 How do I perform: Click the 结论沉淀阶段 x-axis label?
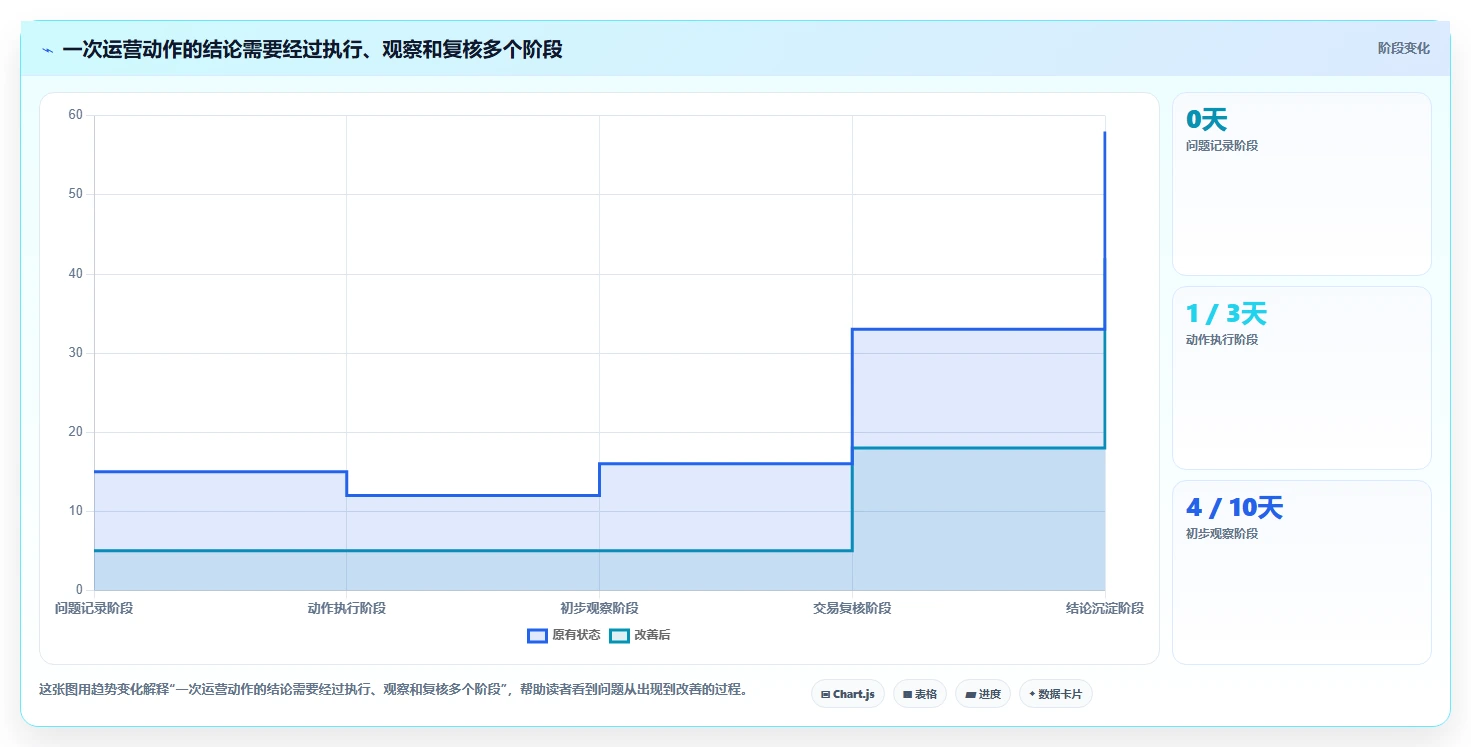1105,608
